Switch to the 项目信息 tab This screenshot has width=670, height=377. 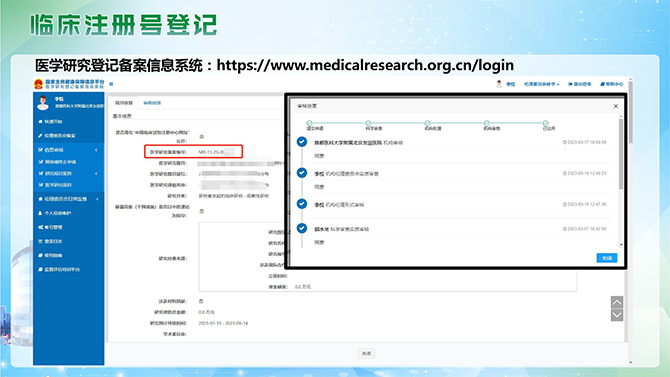click(124, 103)
